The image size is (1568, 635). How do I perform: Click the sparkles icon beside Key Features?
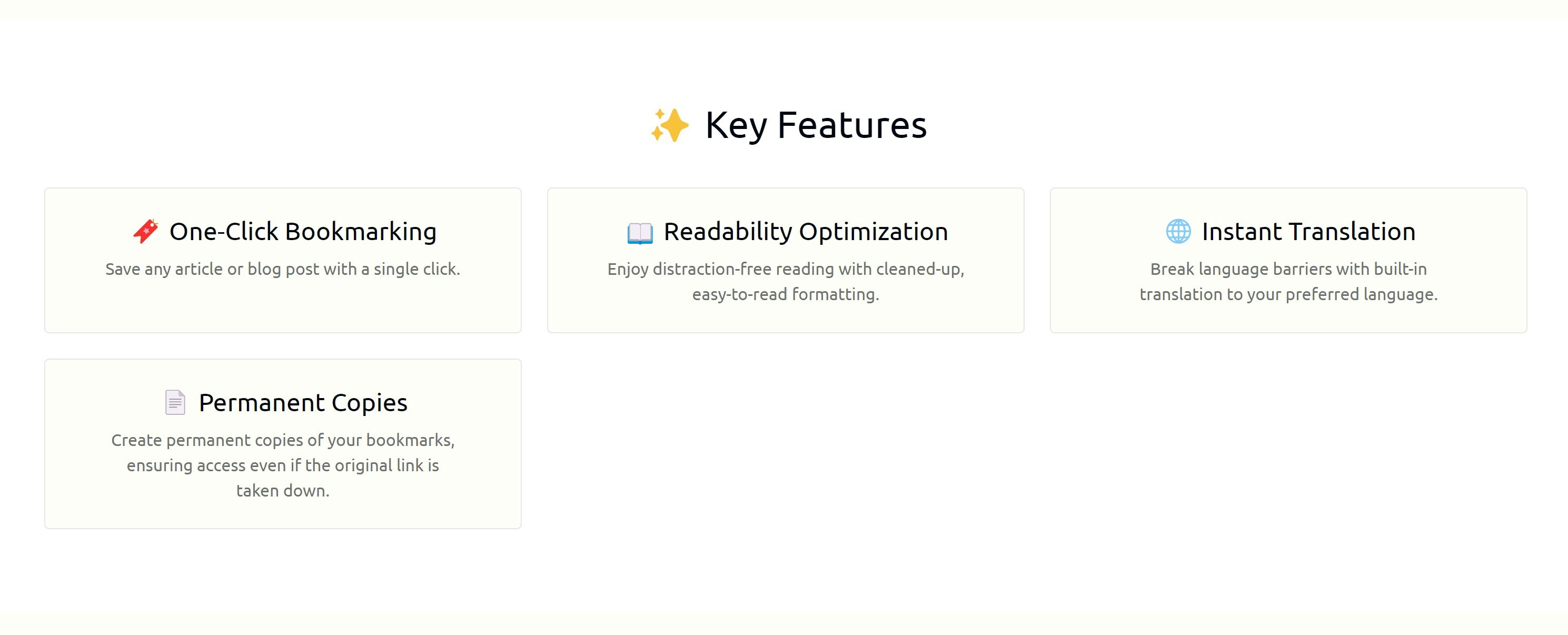click(670, 125)
